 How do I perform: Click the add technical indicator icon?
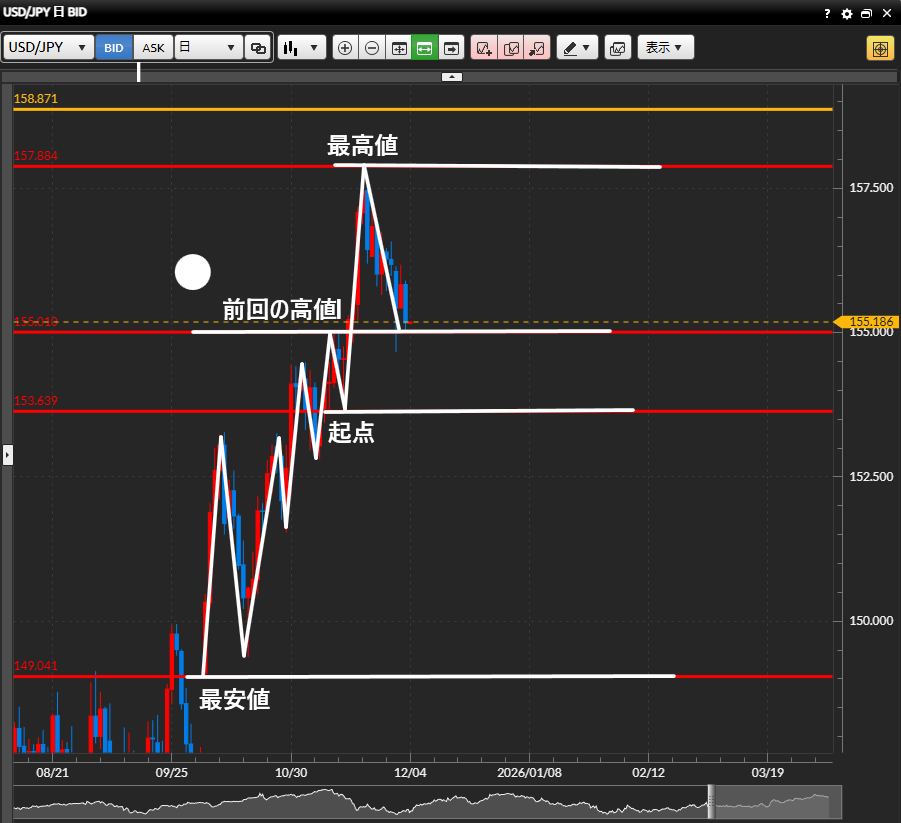click(484, 48)
